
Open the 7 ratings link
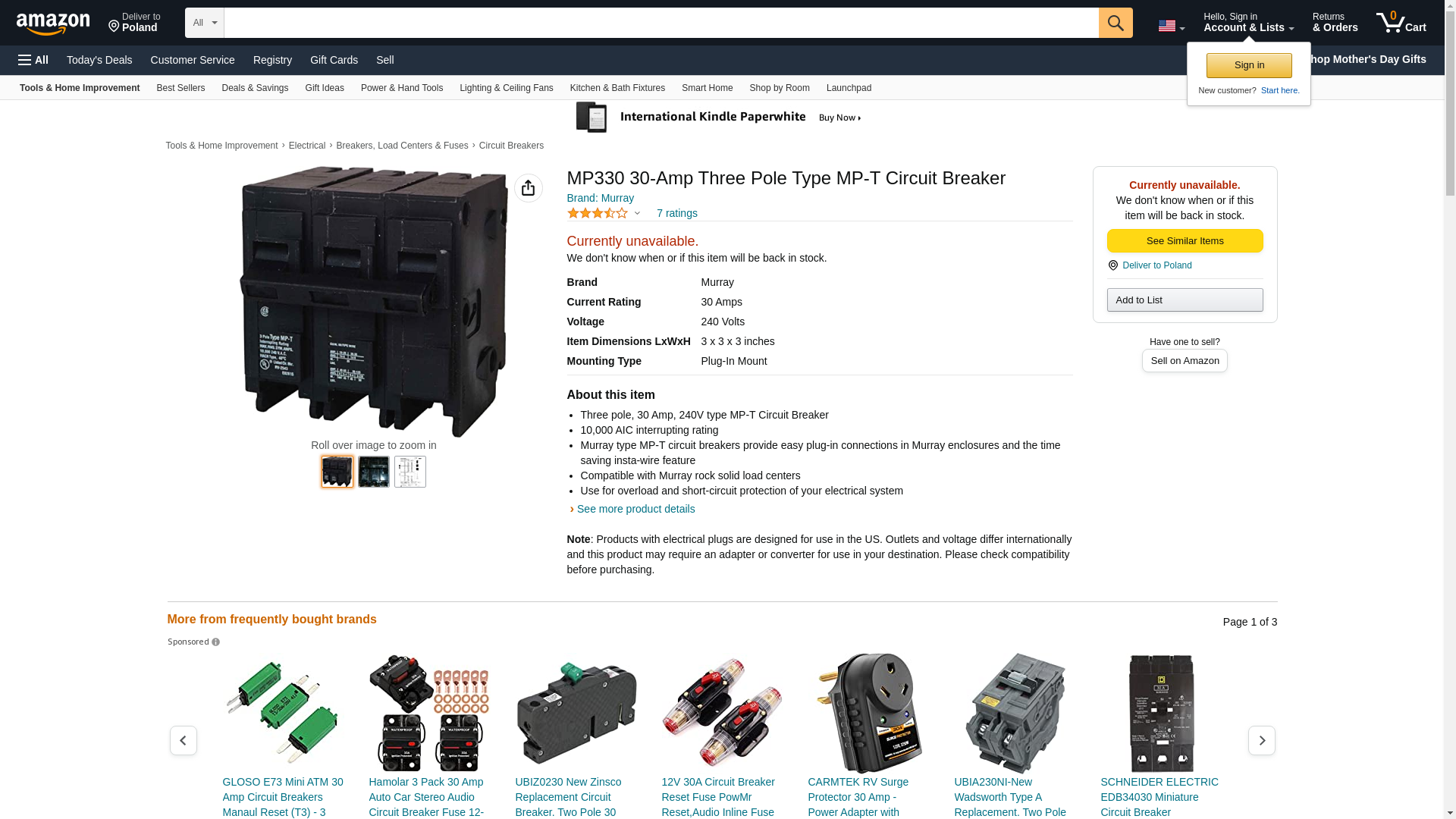676,213
